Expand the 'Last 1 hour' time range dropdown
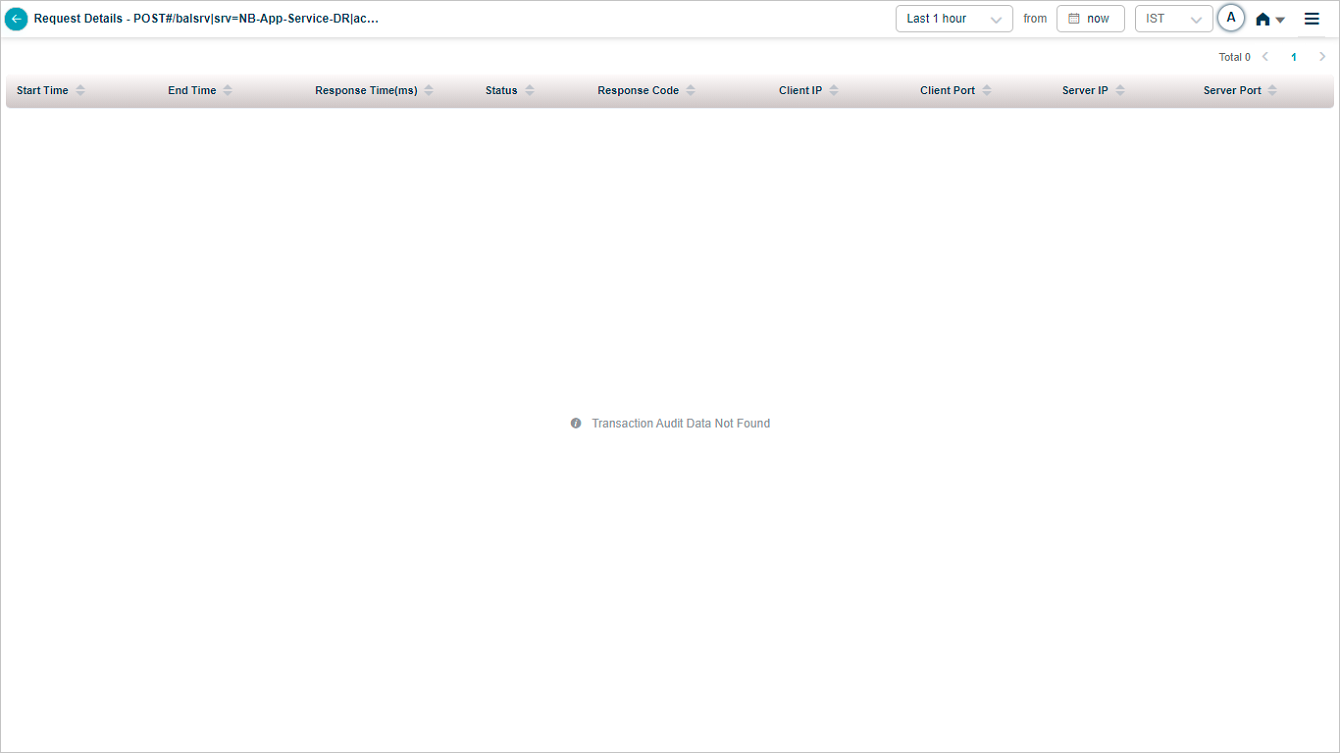Image resolution: width=1340 pixels, height=753 pixels. click(x=953, y=19)
